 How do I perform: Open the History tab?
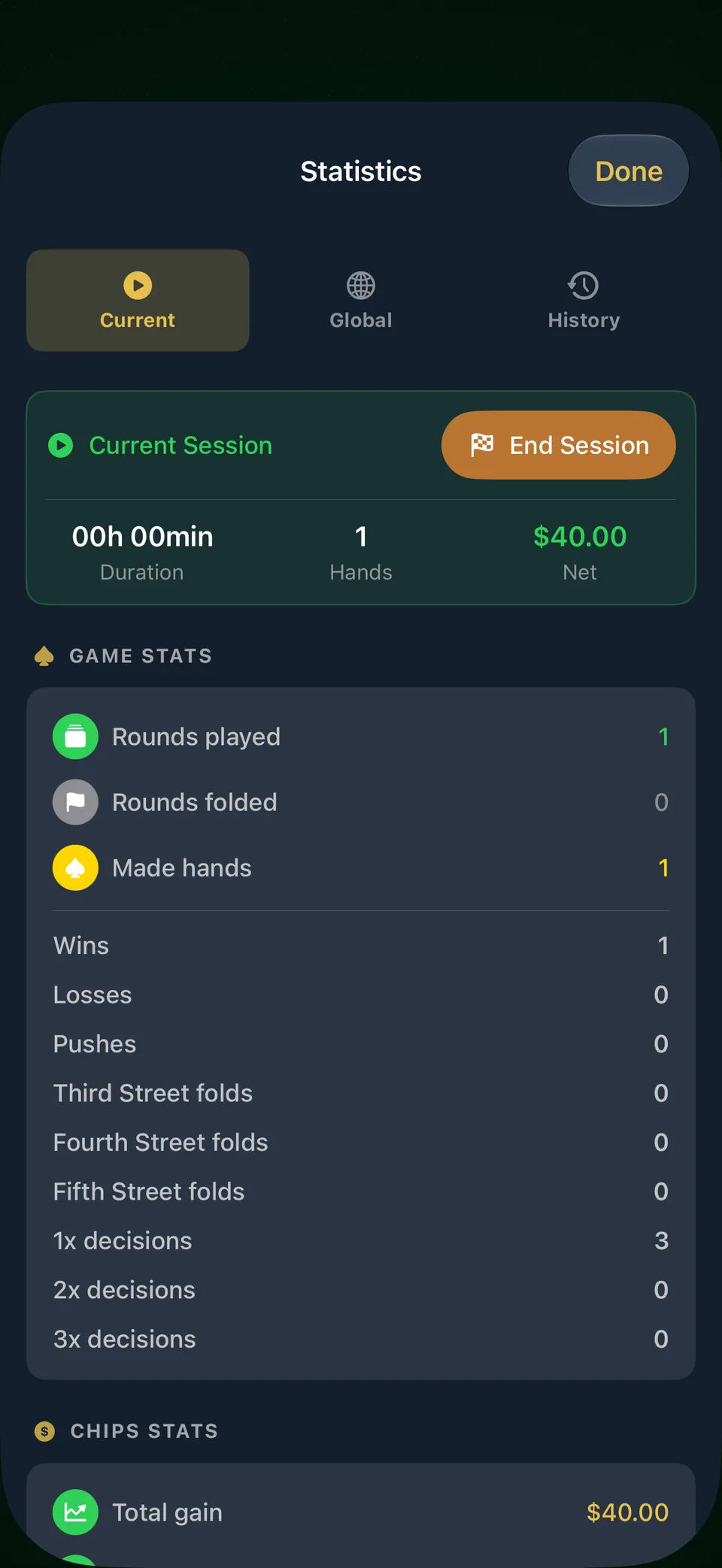(x=584, y=301)
